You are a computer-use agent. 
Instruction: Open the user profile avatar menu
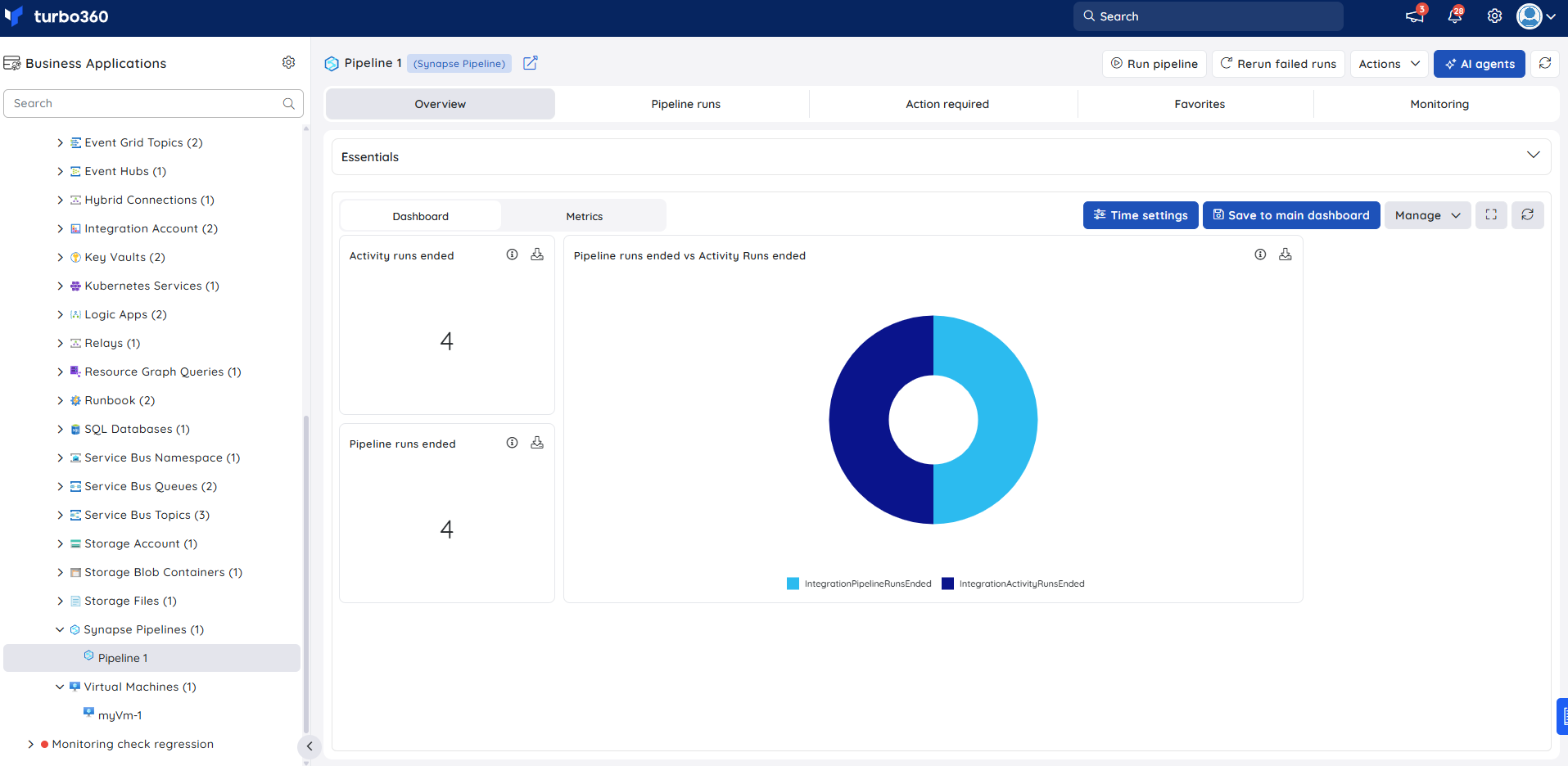[x=1529, y=16]
